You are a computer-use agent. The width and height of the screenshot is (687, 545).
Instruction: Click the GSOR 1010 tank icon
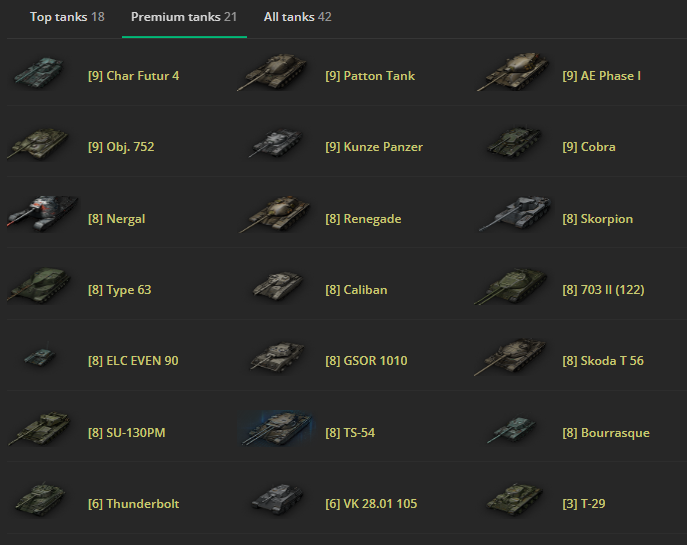(277, 357)
